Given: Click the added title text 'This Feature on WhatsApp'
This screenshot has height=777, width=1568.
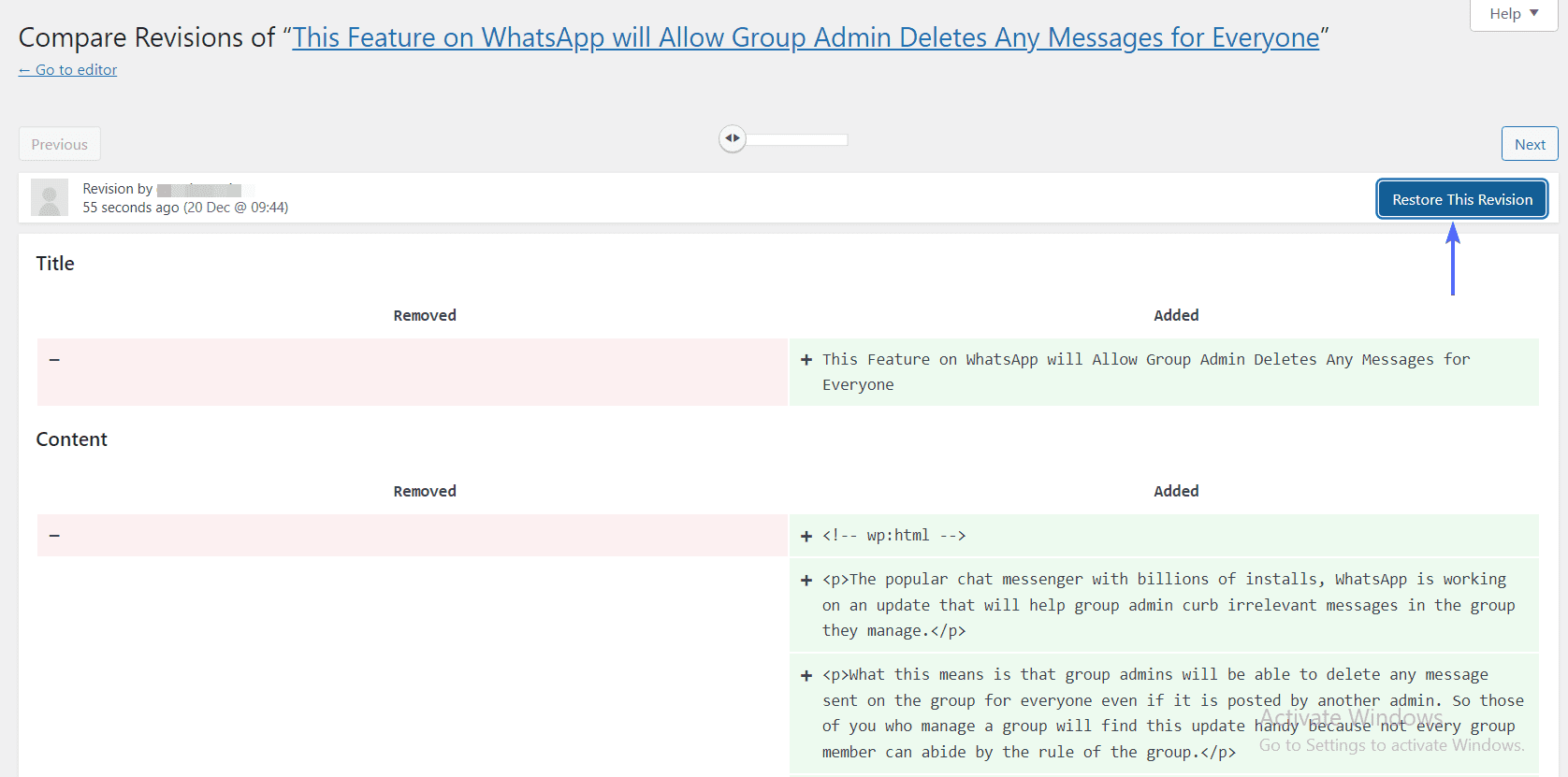Looking at the screenshot, I should pos(1146,372).
